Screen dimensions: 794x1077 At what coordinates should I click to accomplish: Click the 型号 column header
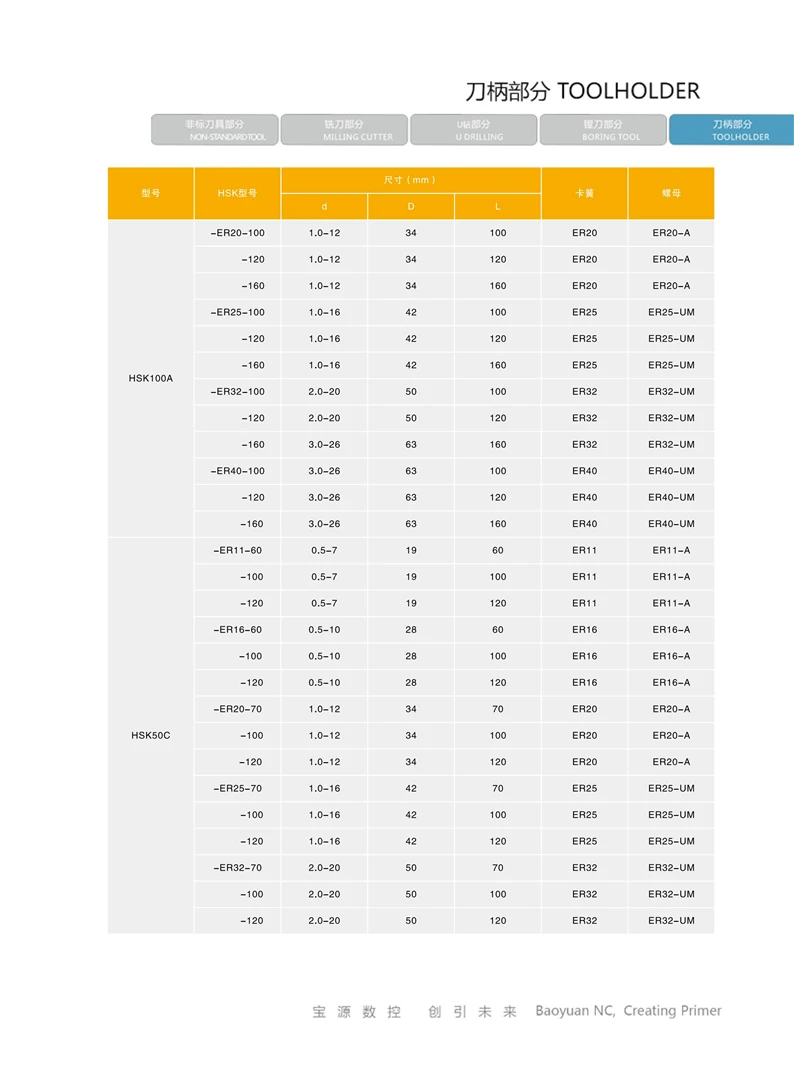(151, 193)
